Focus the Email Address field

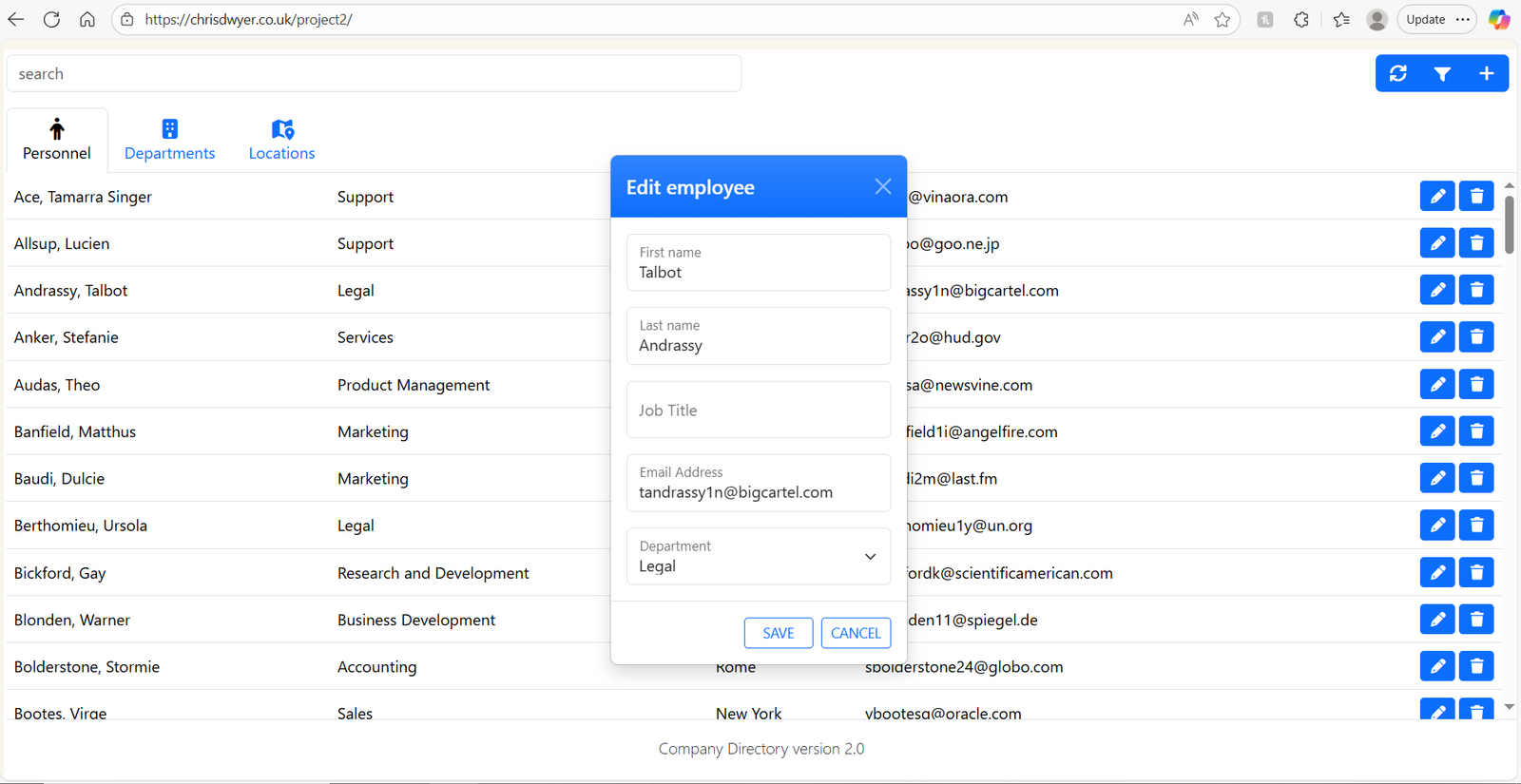(759, 483)
